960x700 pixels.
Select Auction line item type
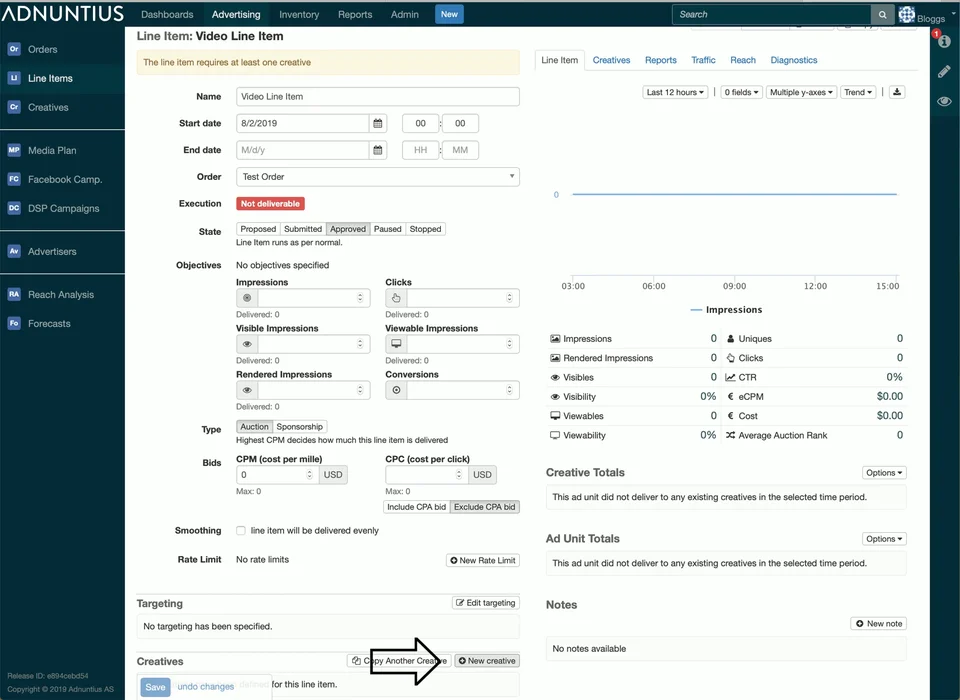coord(254,427)
